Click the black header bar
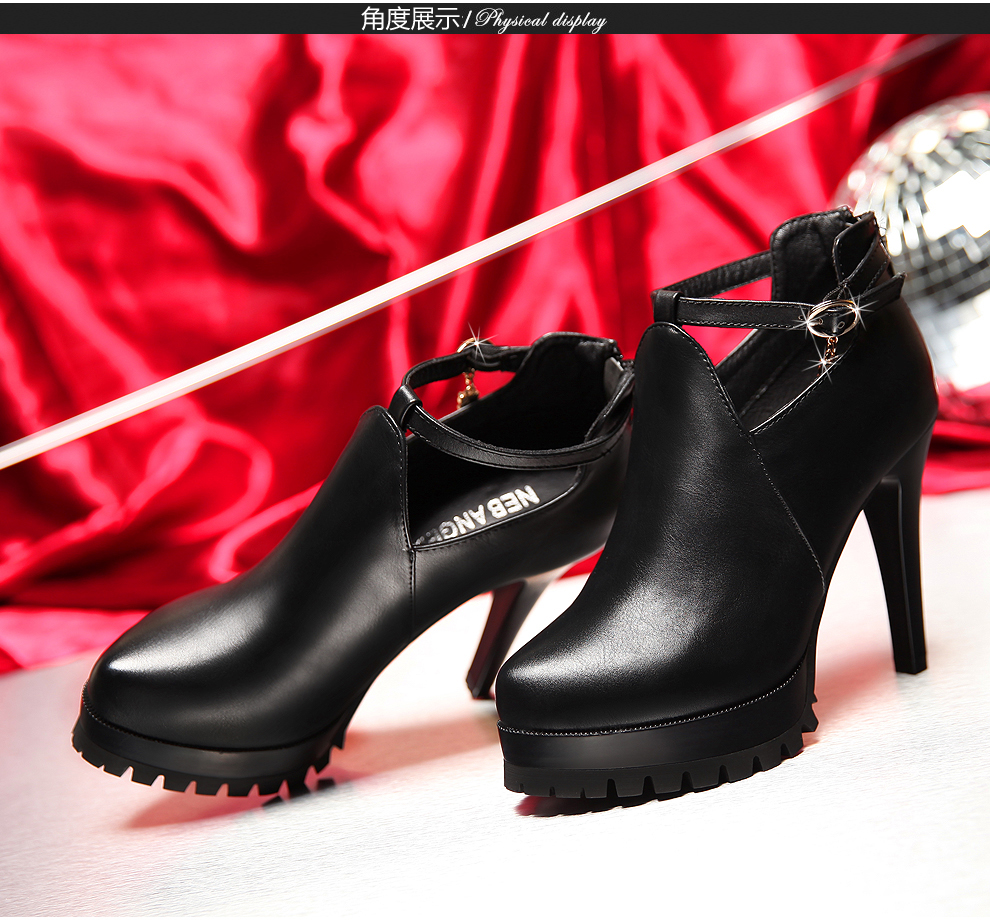This screenshot has height=920, width=990. coord(800,18)
